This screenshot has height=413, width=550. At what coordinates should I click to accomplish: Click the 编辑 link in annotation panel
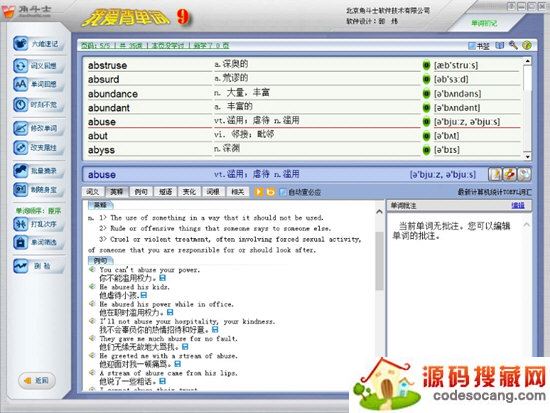coord(518,206)
